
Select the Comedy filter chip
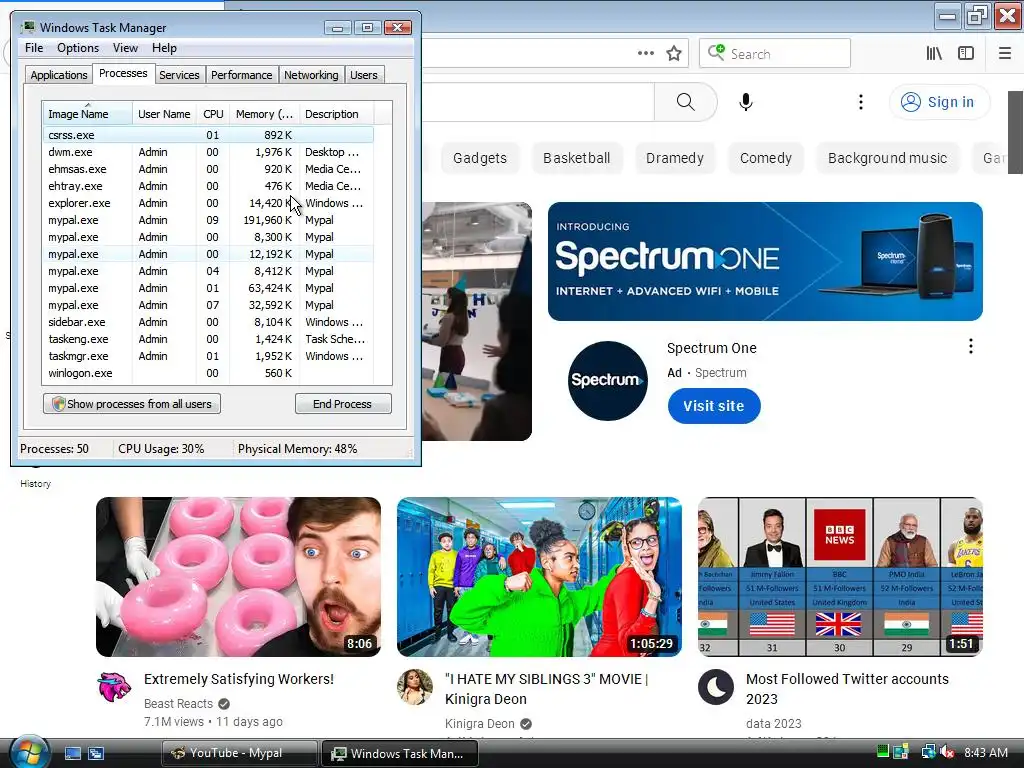click(765, 158)
